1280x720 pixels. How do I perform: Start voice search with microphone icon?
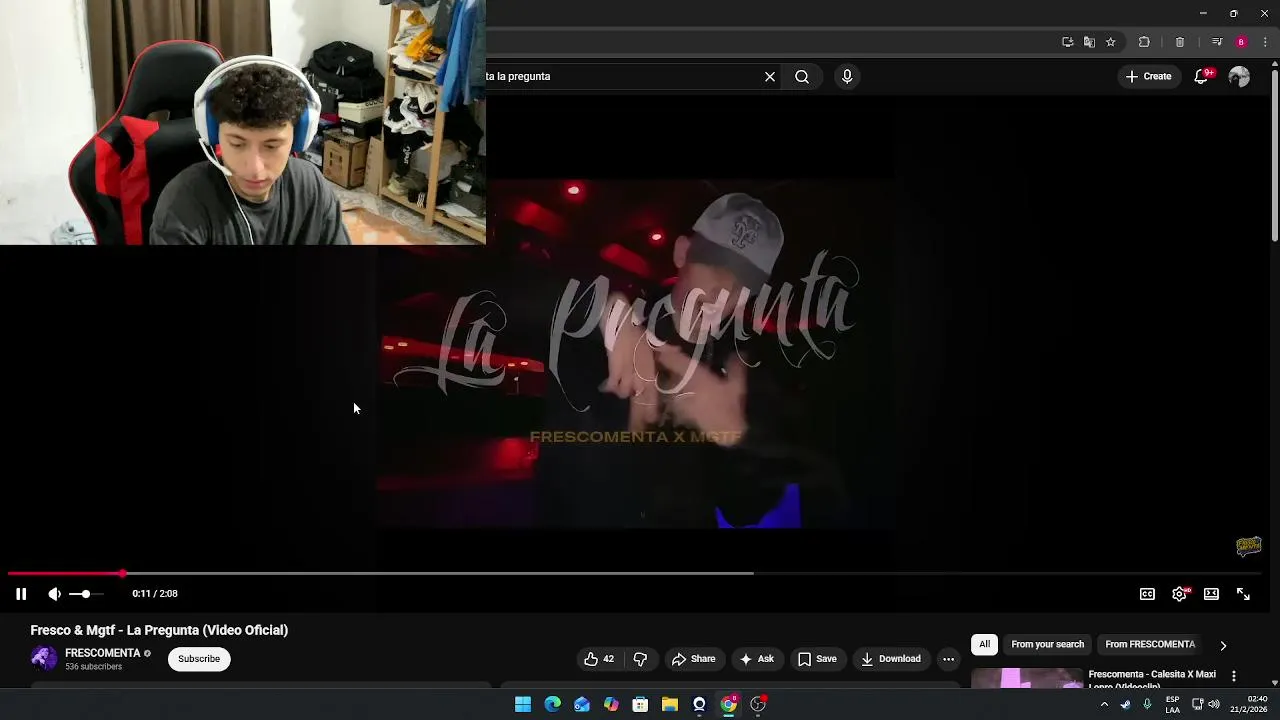point(847,76)
